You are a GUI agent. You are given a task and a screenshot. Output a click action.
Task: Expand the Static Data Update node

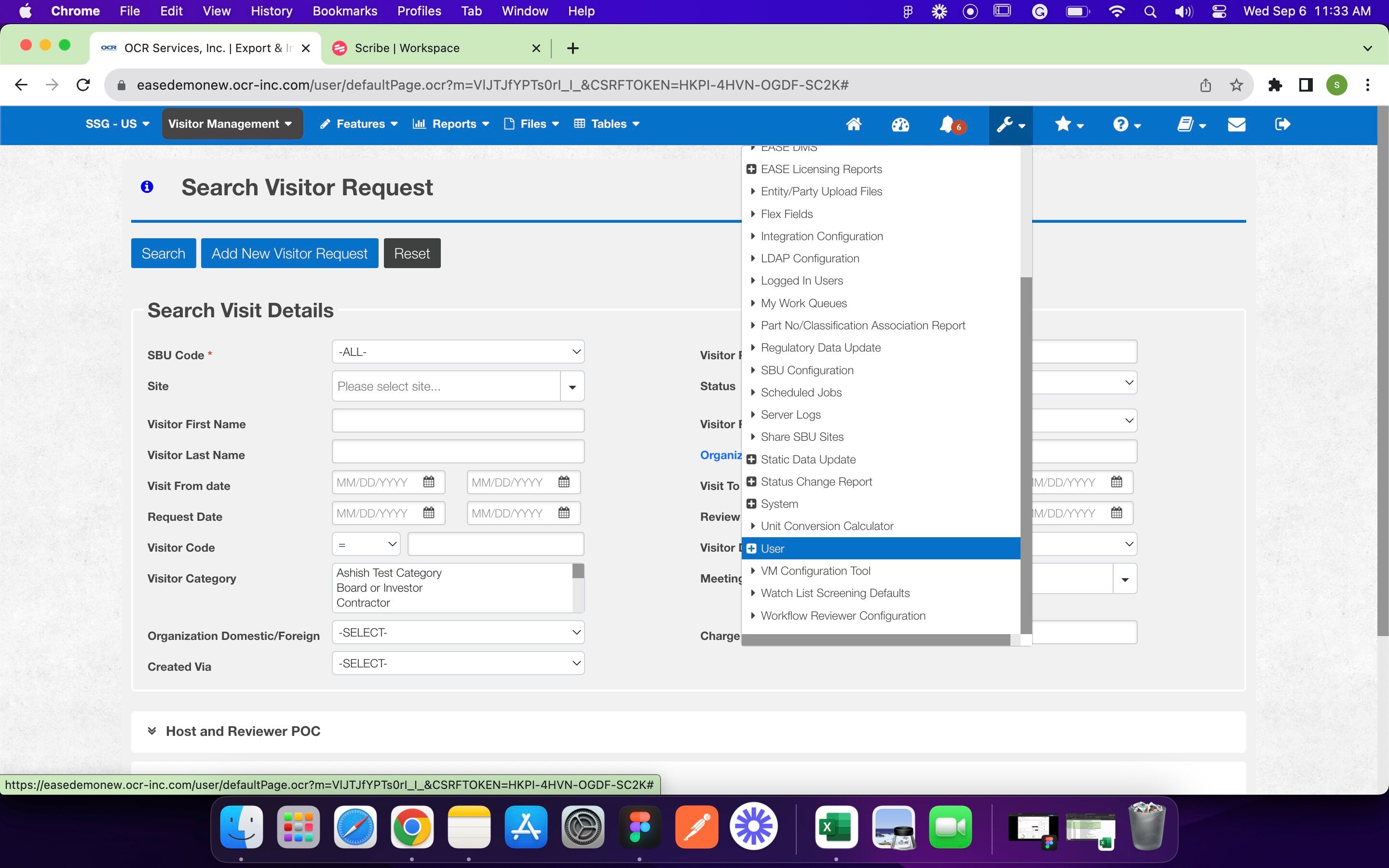751,459
